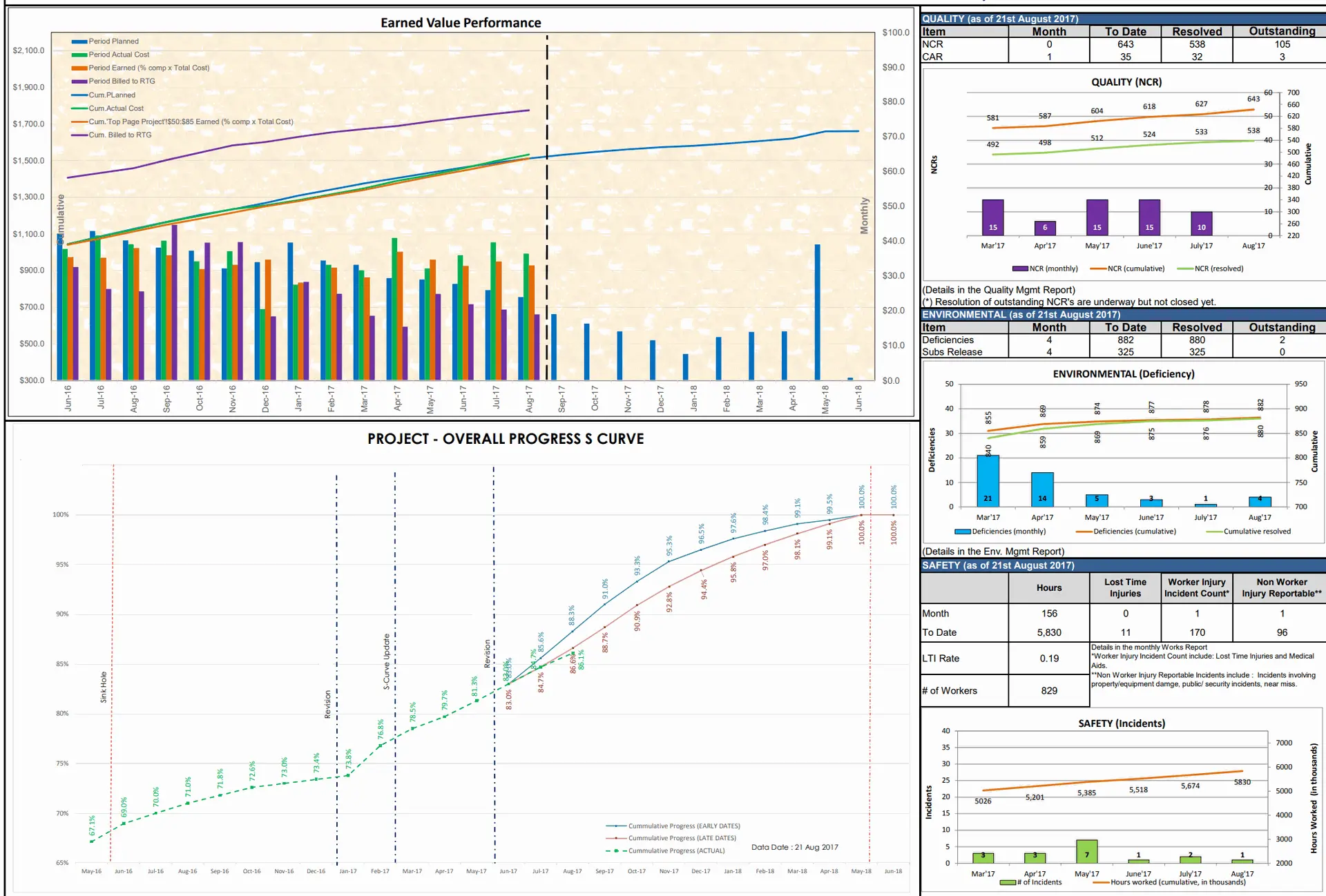Select the SAFETY section header bar
The width and height of the screenshot is (1326, 896).
[997, 565]
